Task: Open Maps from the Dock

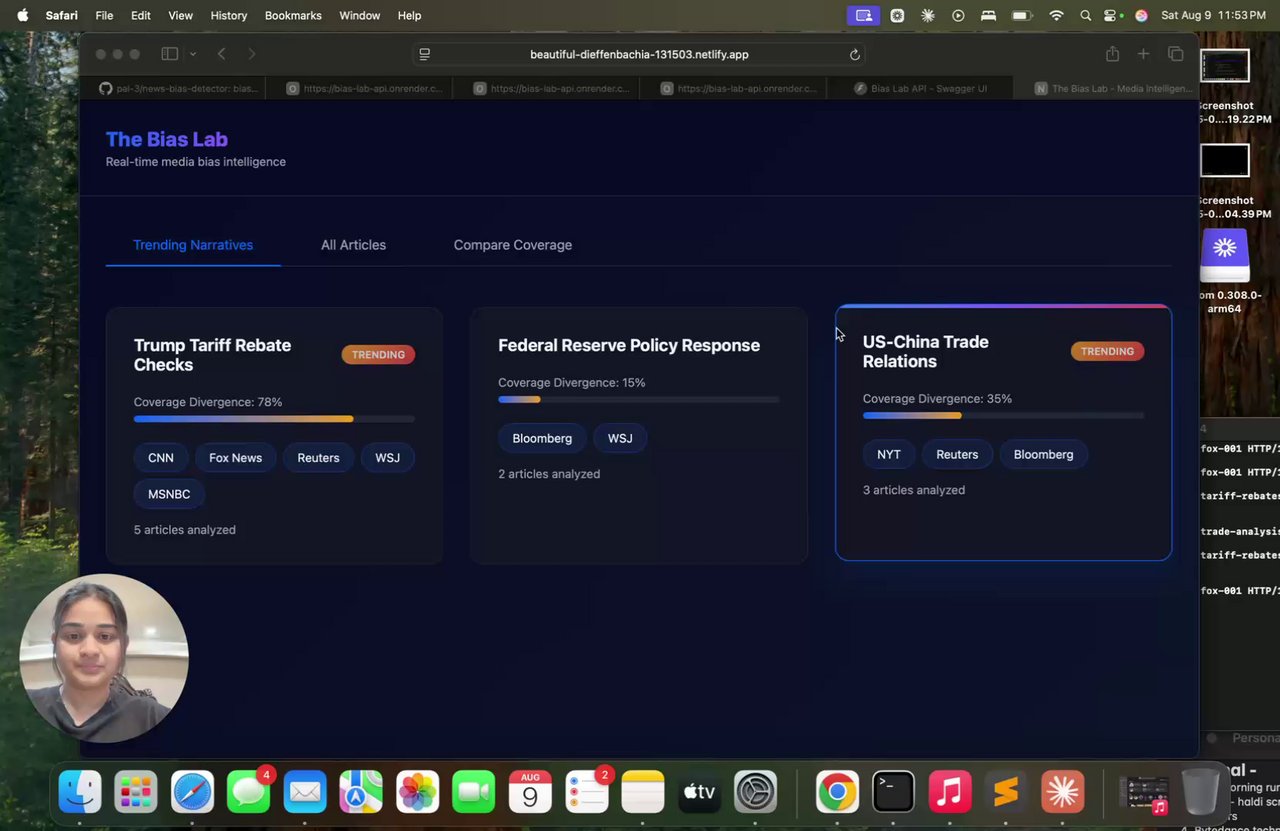Action: point(361,792)
